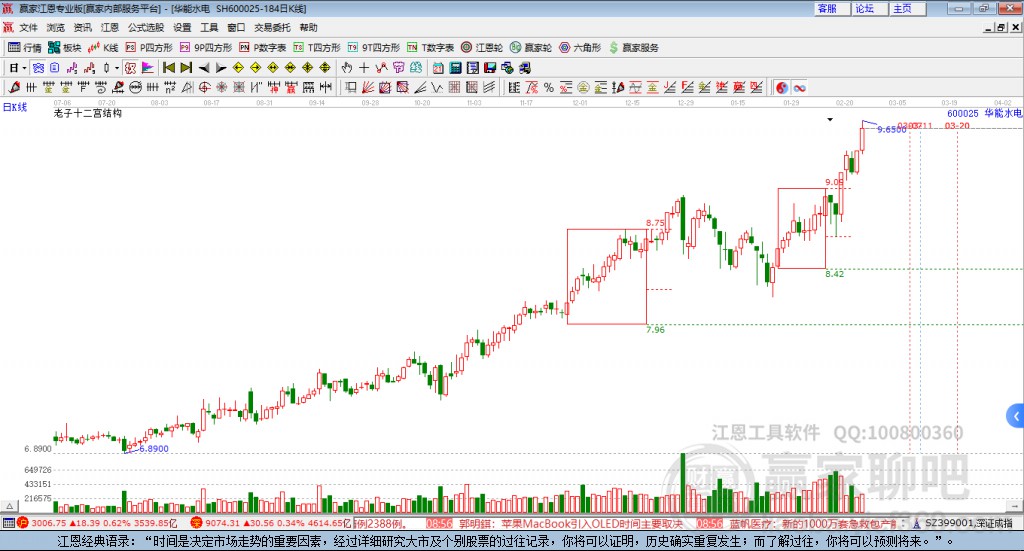Click the yin-yang icon
1024x551 pixels.
pyautogui.click(x=782, y=87)
